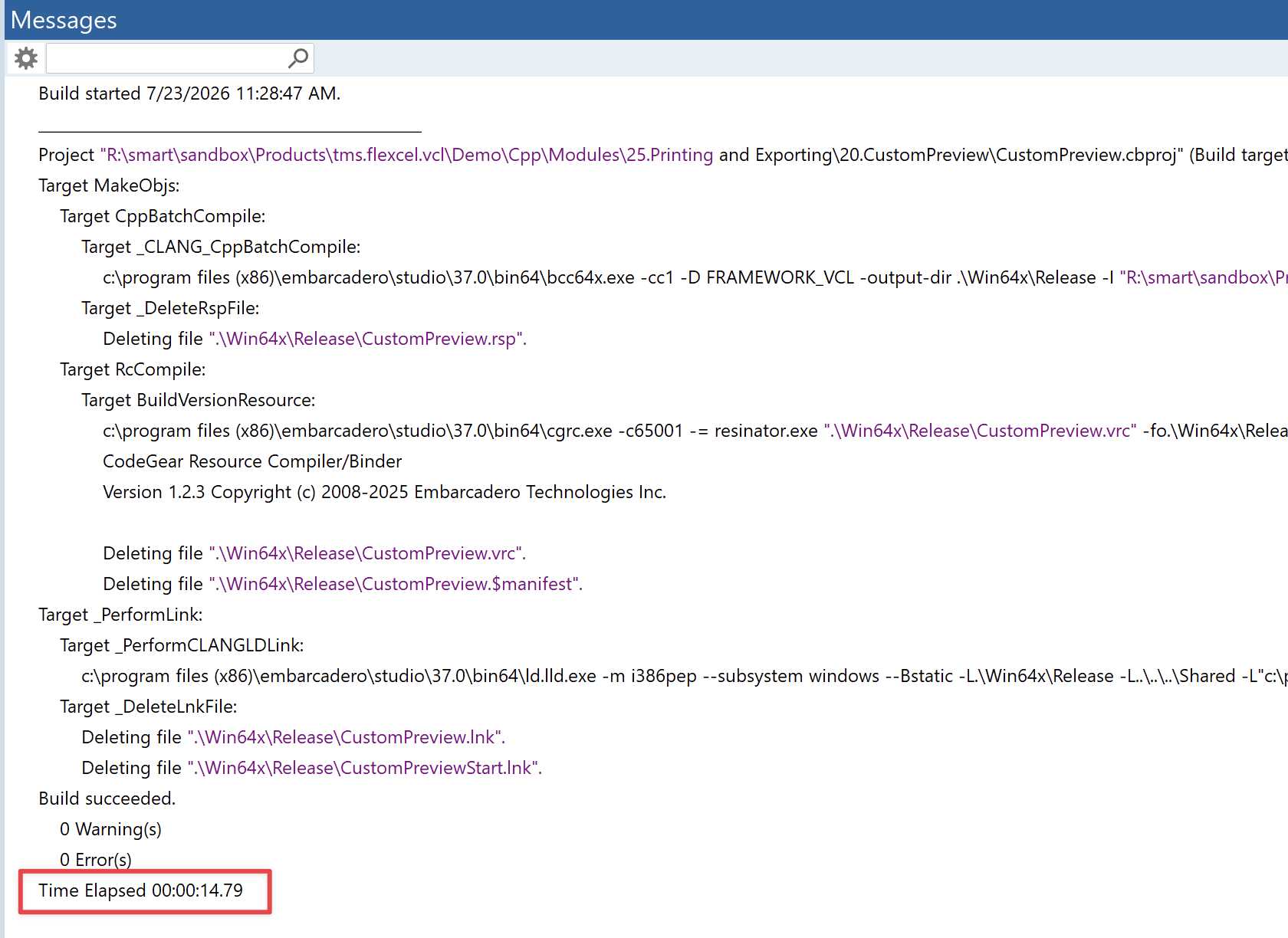1288x938 pixels.
Task: Select the Target BuildVersionResource line
Action: (x=199, y=400)
